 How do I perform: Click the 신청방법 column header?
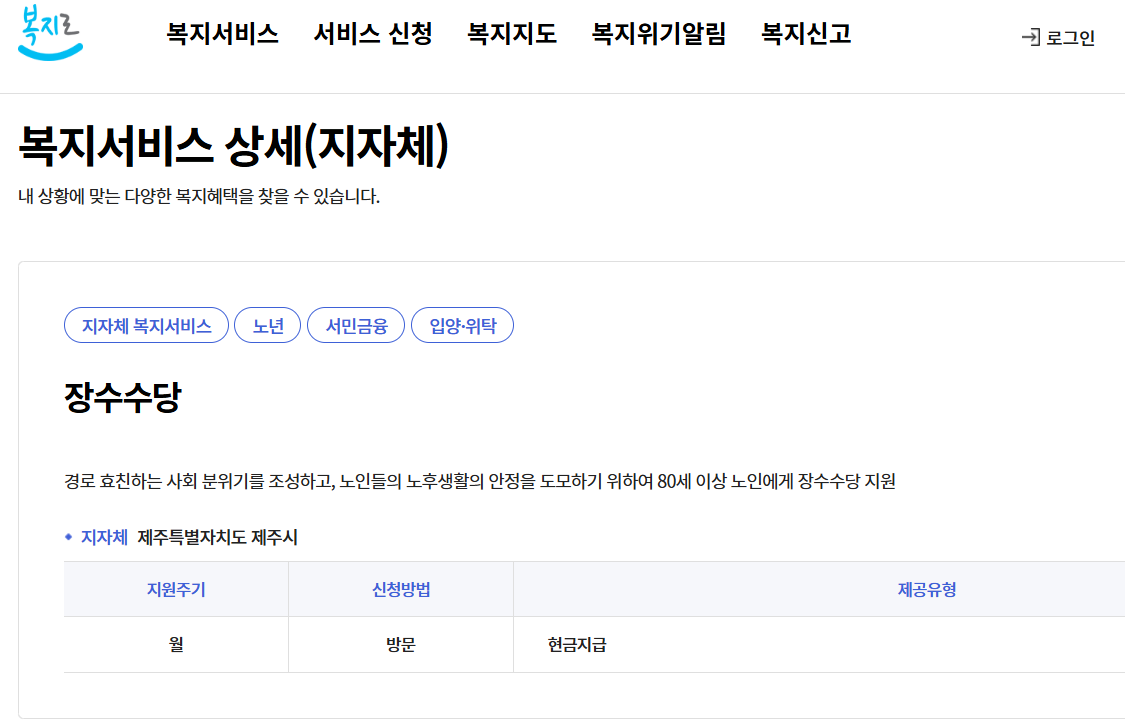[399, 588]
